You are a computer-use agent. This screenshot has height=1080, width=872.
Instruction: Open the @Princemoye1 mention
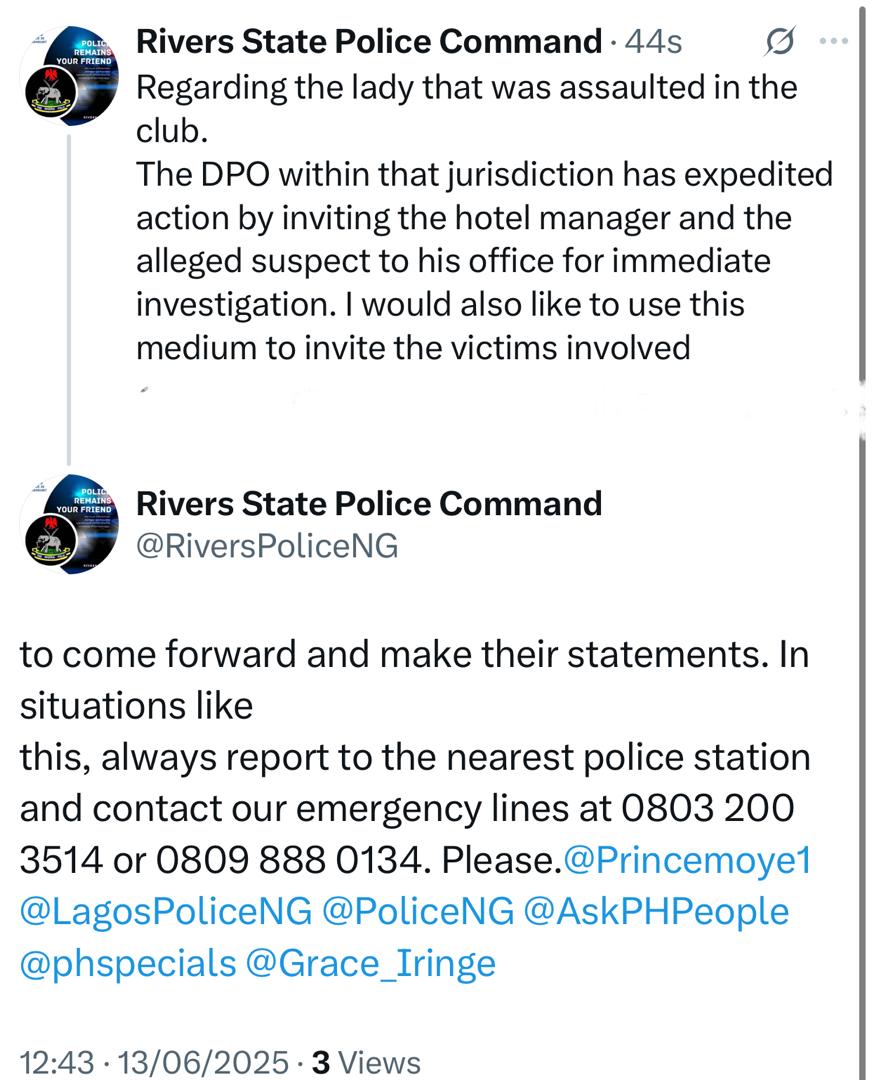tap(687, 860)
